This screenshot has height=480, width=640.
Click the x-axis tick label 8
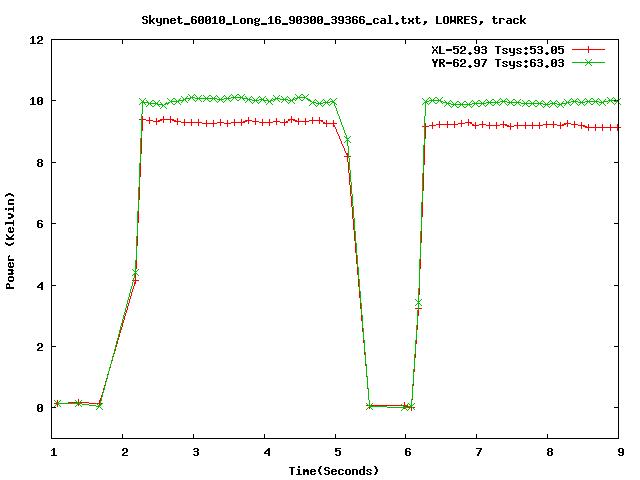click(x=550, y=452)
